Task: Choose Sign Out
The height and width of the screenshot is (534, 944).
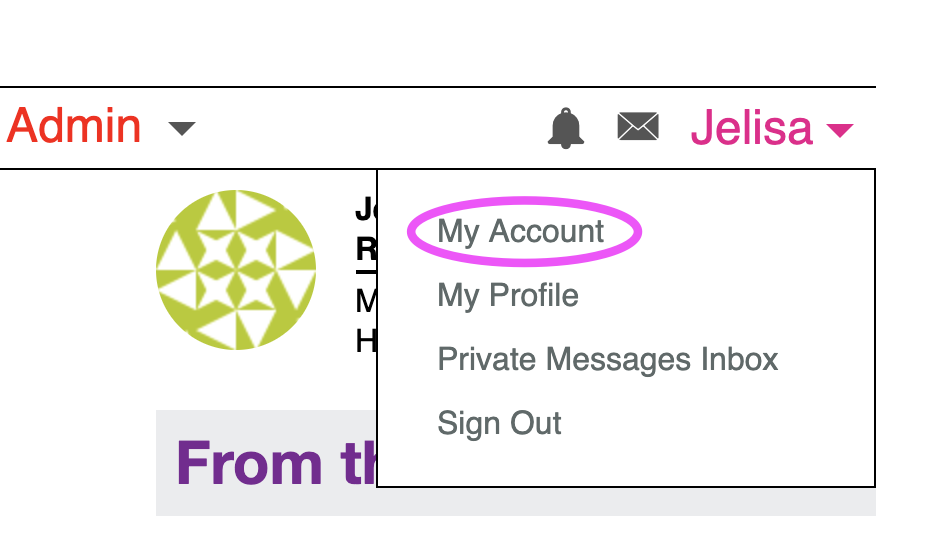Action: tap(499, 423)
